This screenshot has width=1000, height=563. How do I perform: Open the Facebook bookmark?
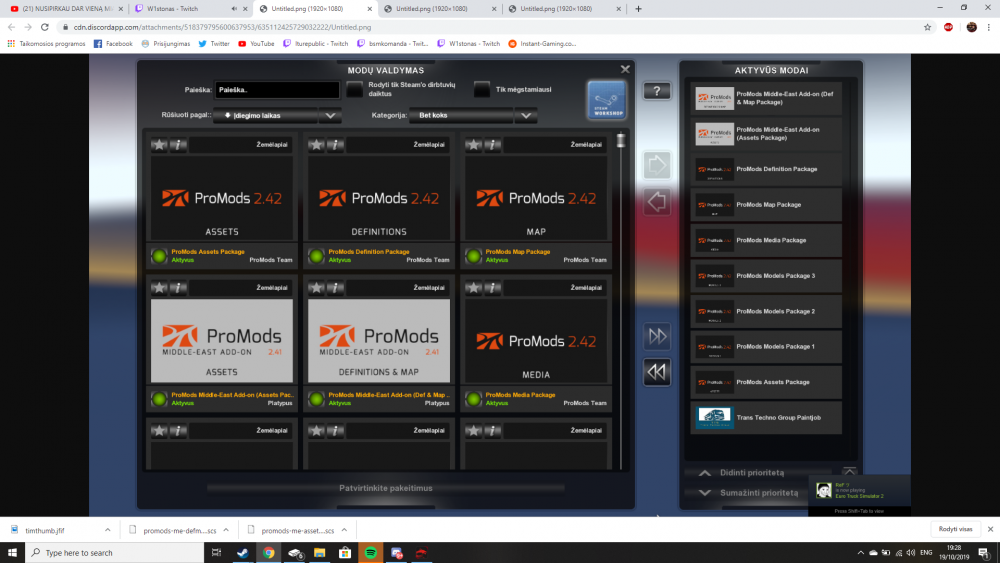tap(114, 44)
